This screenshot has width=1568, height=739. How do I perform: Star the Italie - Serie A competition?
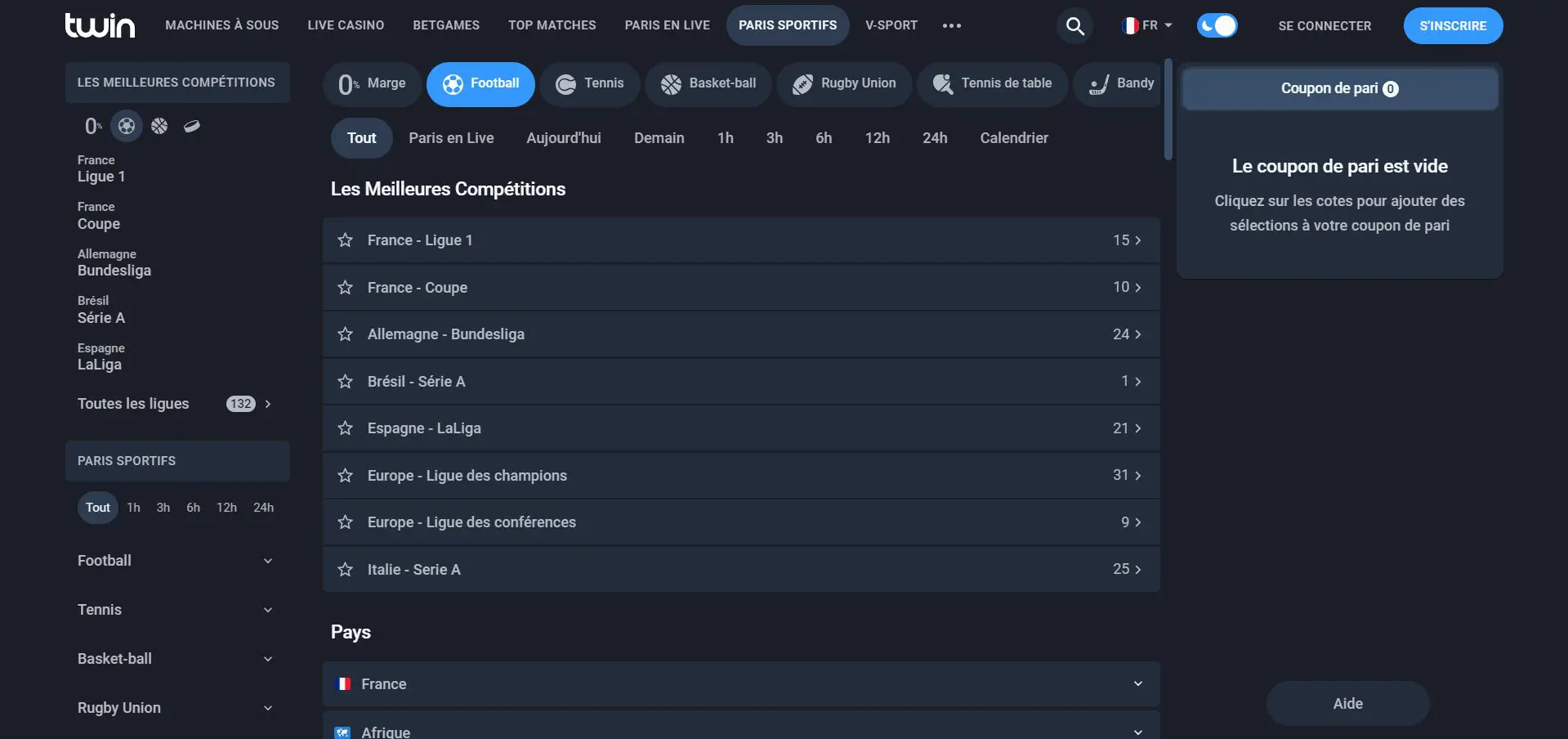[346, 570]
